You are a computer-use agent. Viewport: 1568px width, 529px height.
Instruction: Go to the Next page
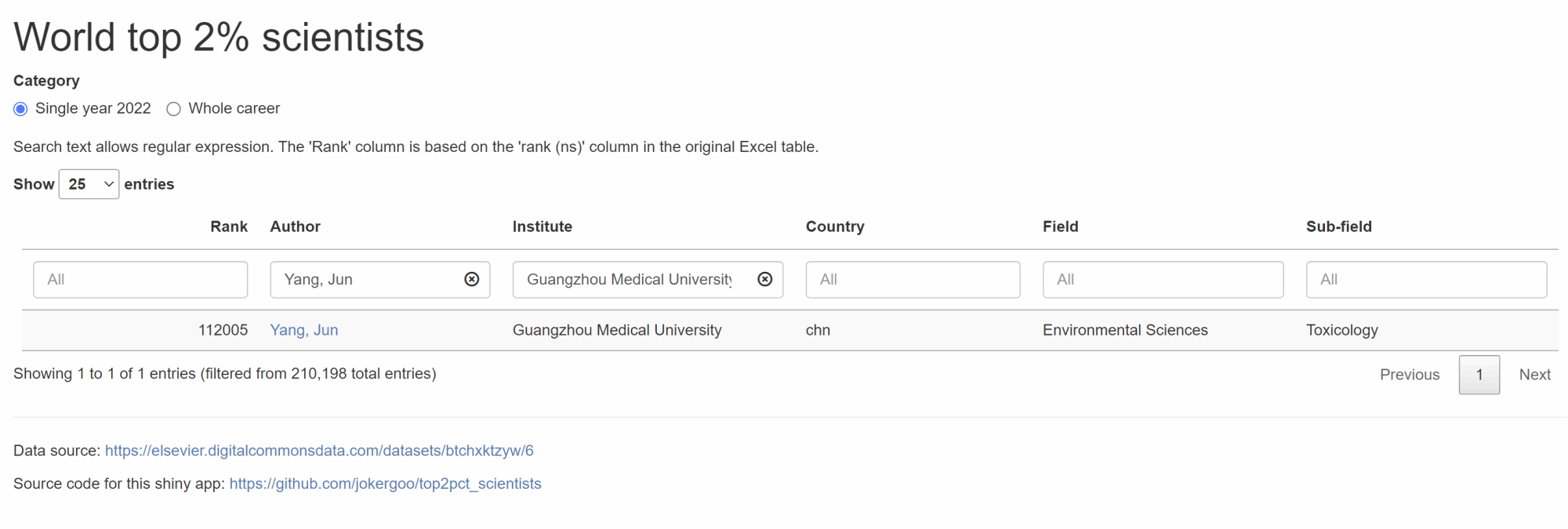(x=1534, y=375)
